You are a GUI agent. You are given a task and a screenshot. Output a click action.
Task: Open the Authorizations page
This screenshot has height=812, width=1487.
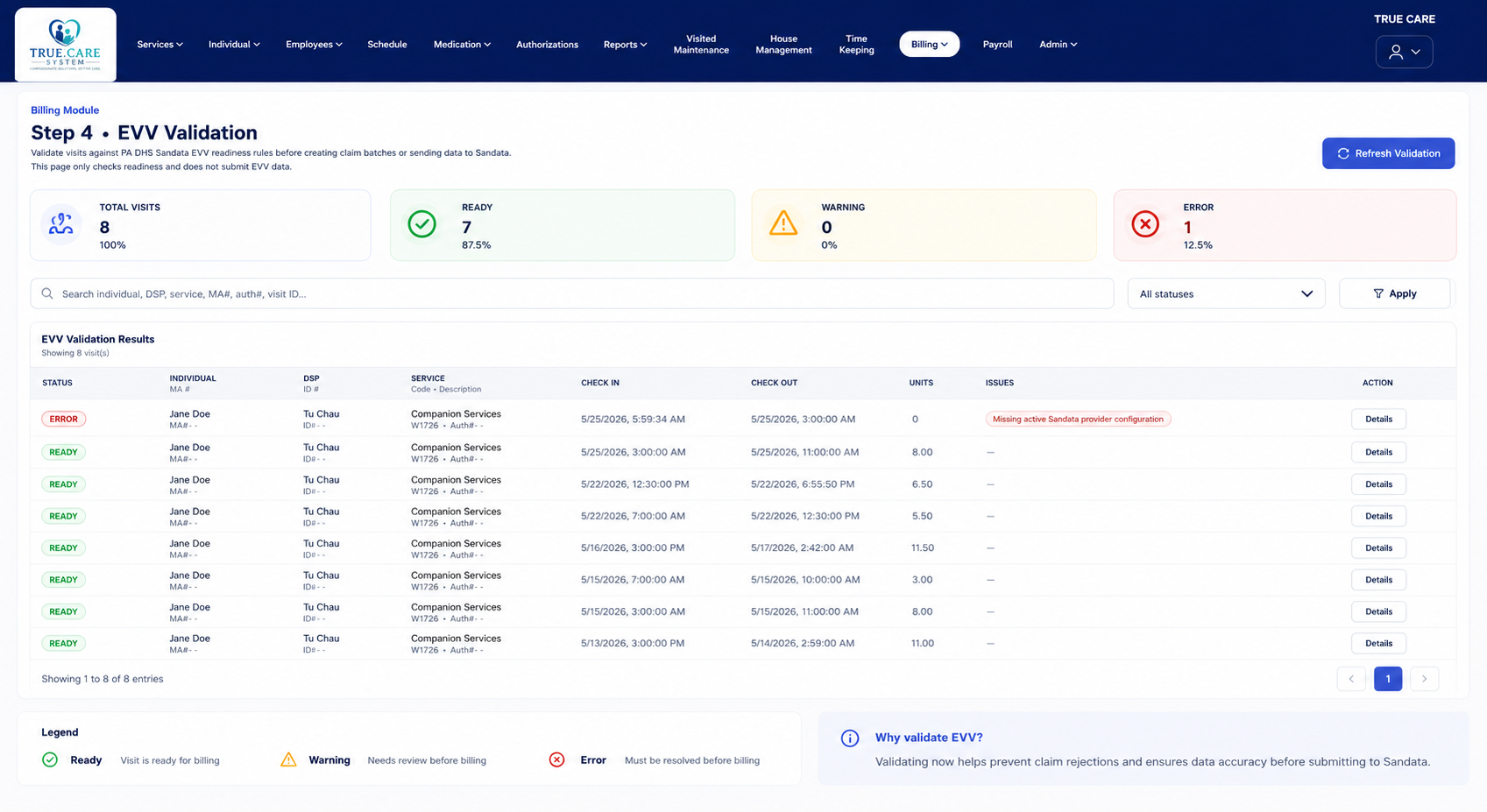click(x=547, y=45)
